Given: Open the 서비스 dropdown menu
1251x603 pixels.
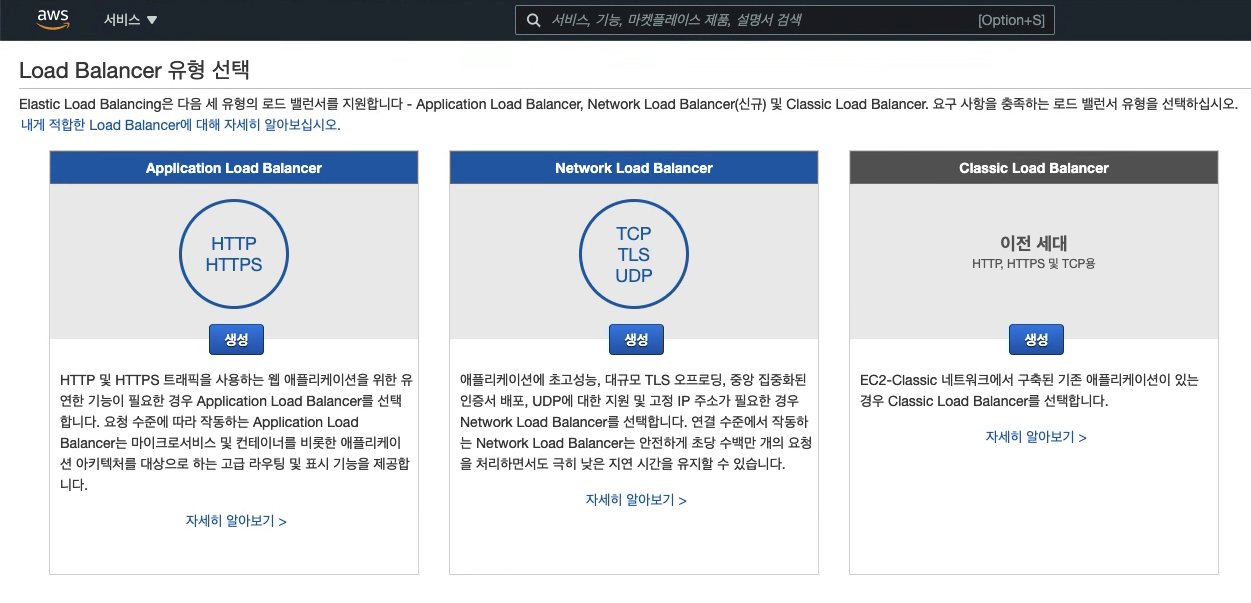Looking at the screenshot, I should tap(131, 20).
